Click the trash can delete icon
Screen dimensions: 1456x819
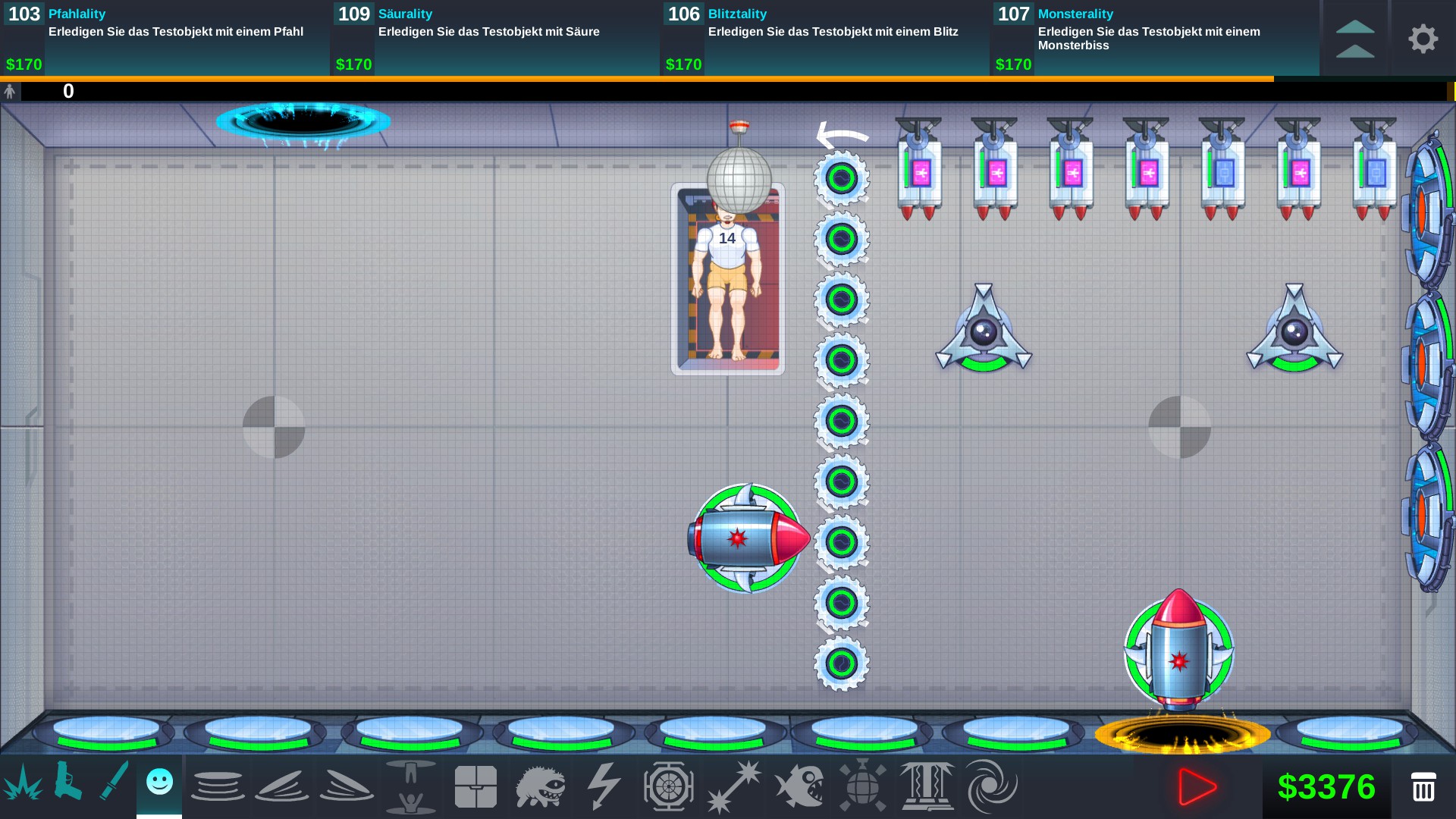[1423, 786]
